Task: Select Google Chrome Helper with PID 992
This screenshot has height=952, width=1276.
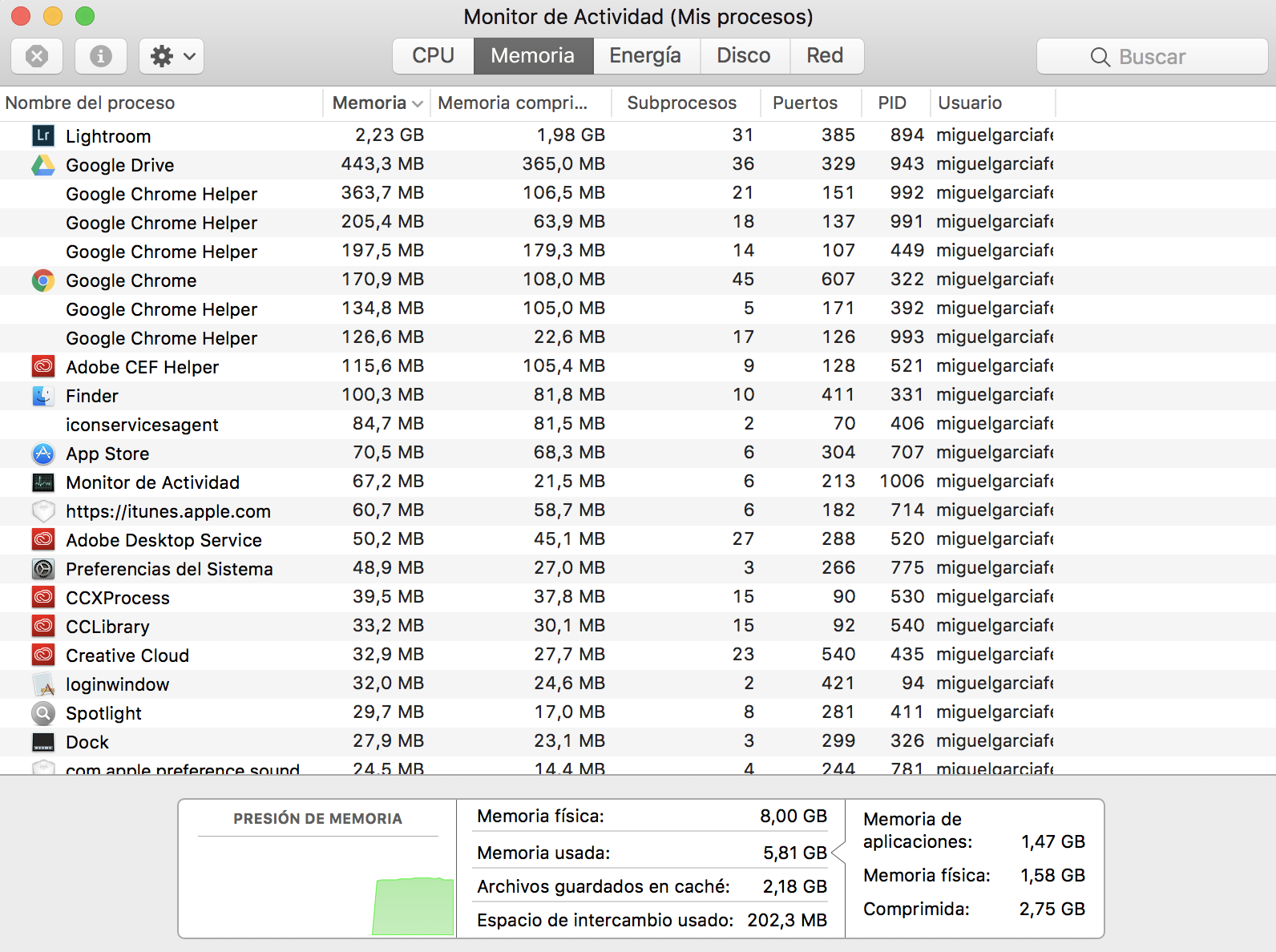Action: tap(638, 194)
